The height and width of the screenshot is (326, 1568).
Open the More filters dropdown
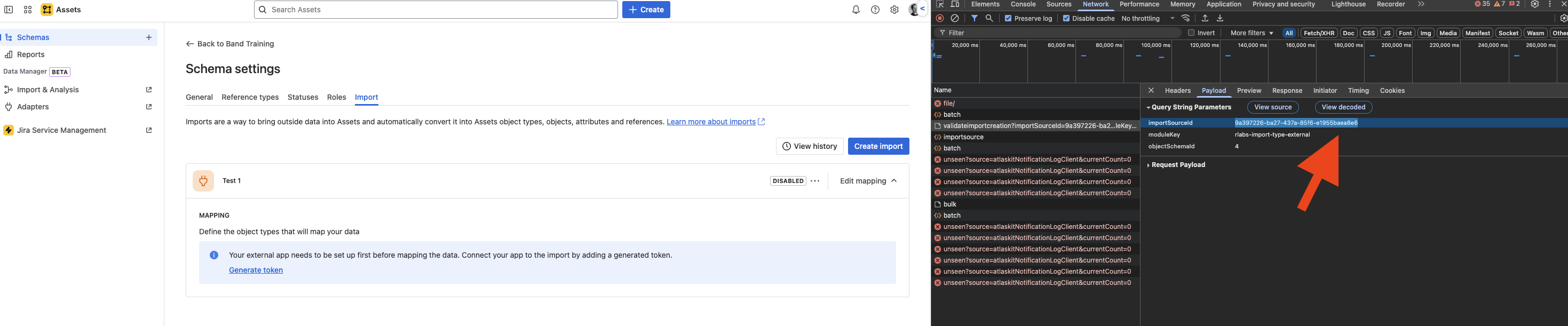[1252, 33]
